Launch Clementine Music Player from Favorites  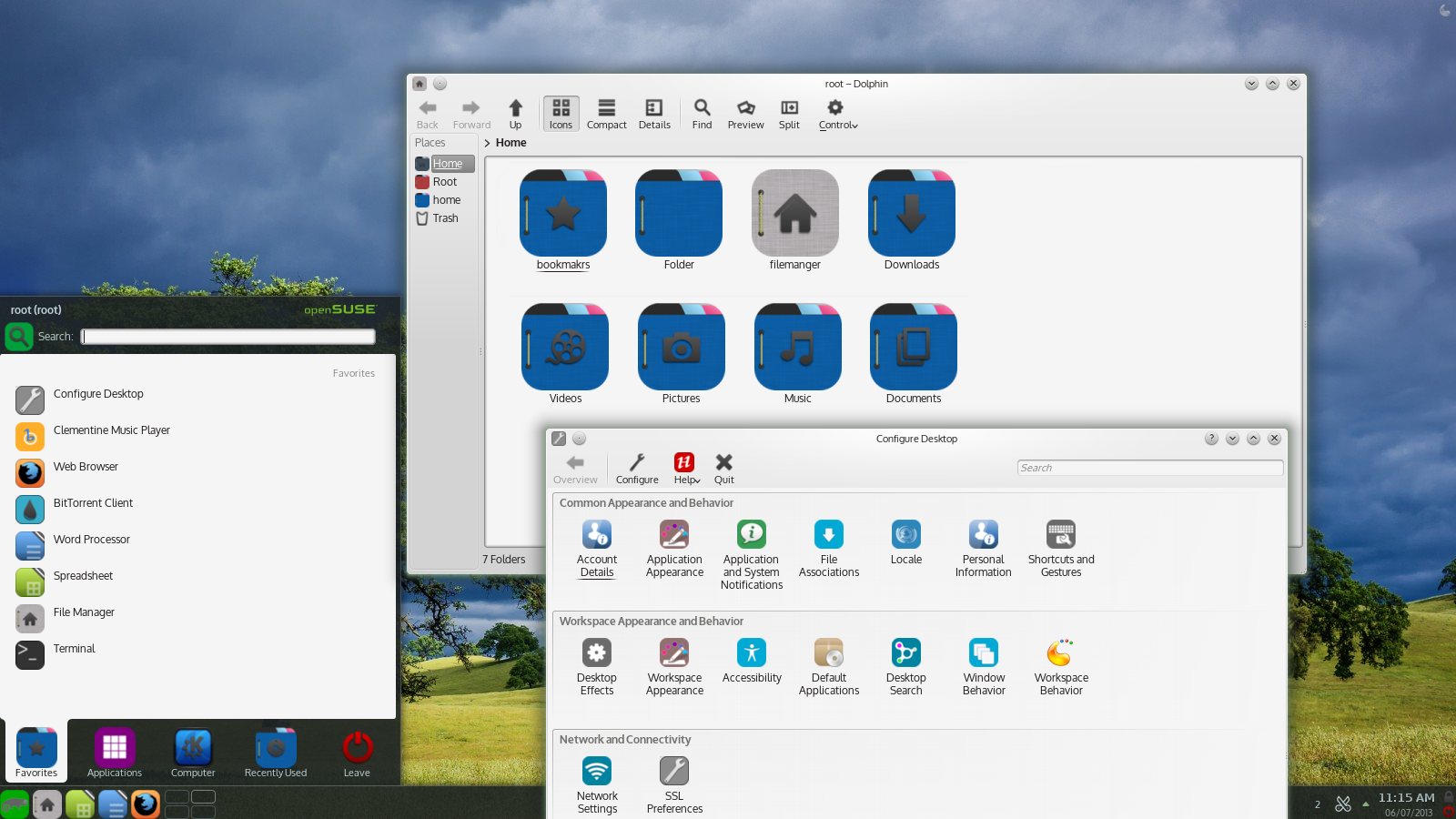click(198, 437)
